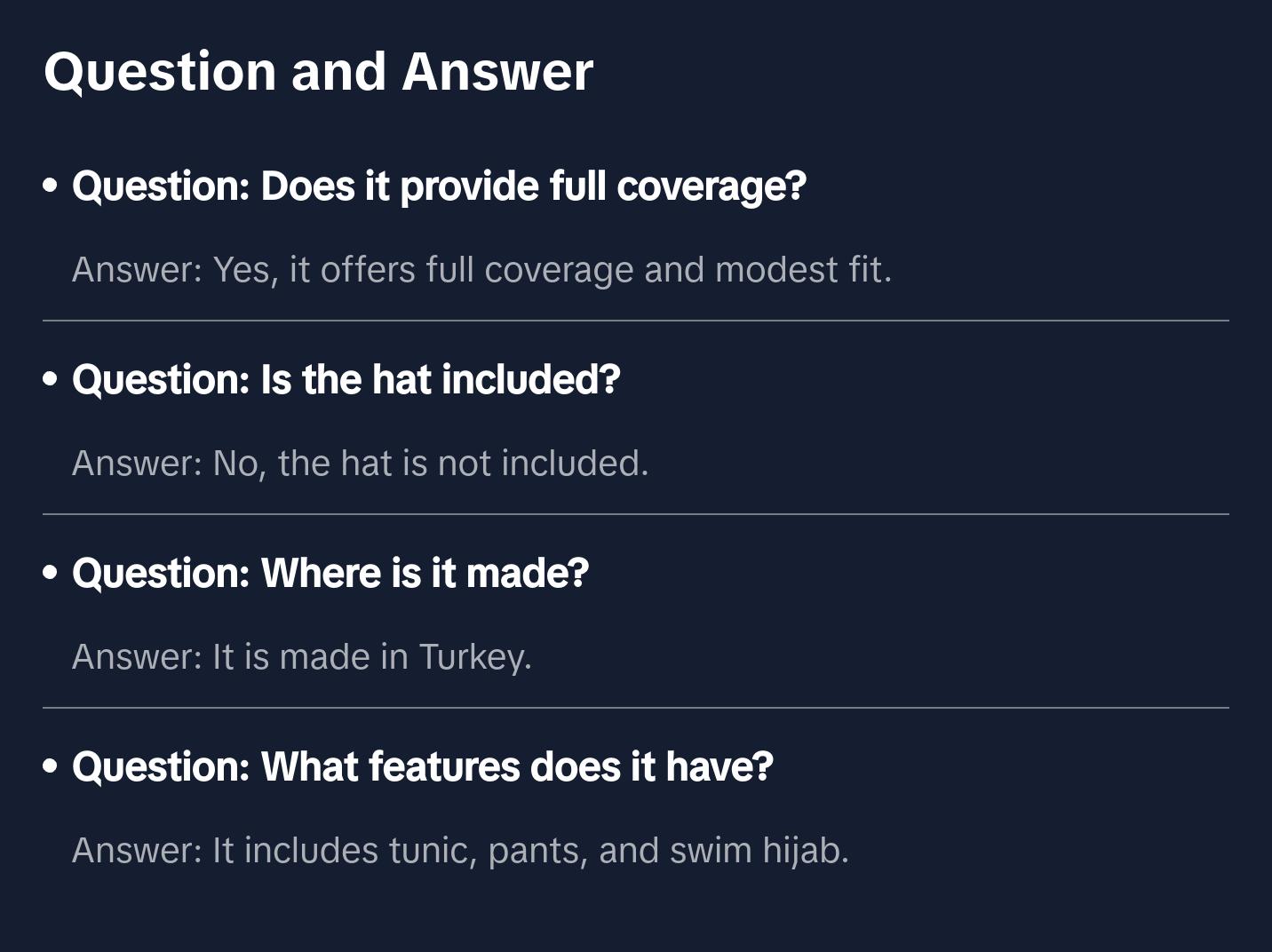This screenshot has width=1272, height=952.
Task: Click the bullet next to the features question
Action: (51, 767)
